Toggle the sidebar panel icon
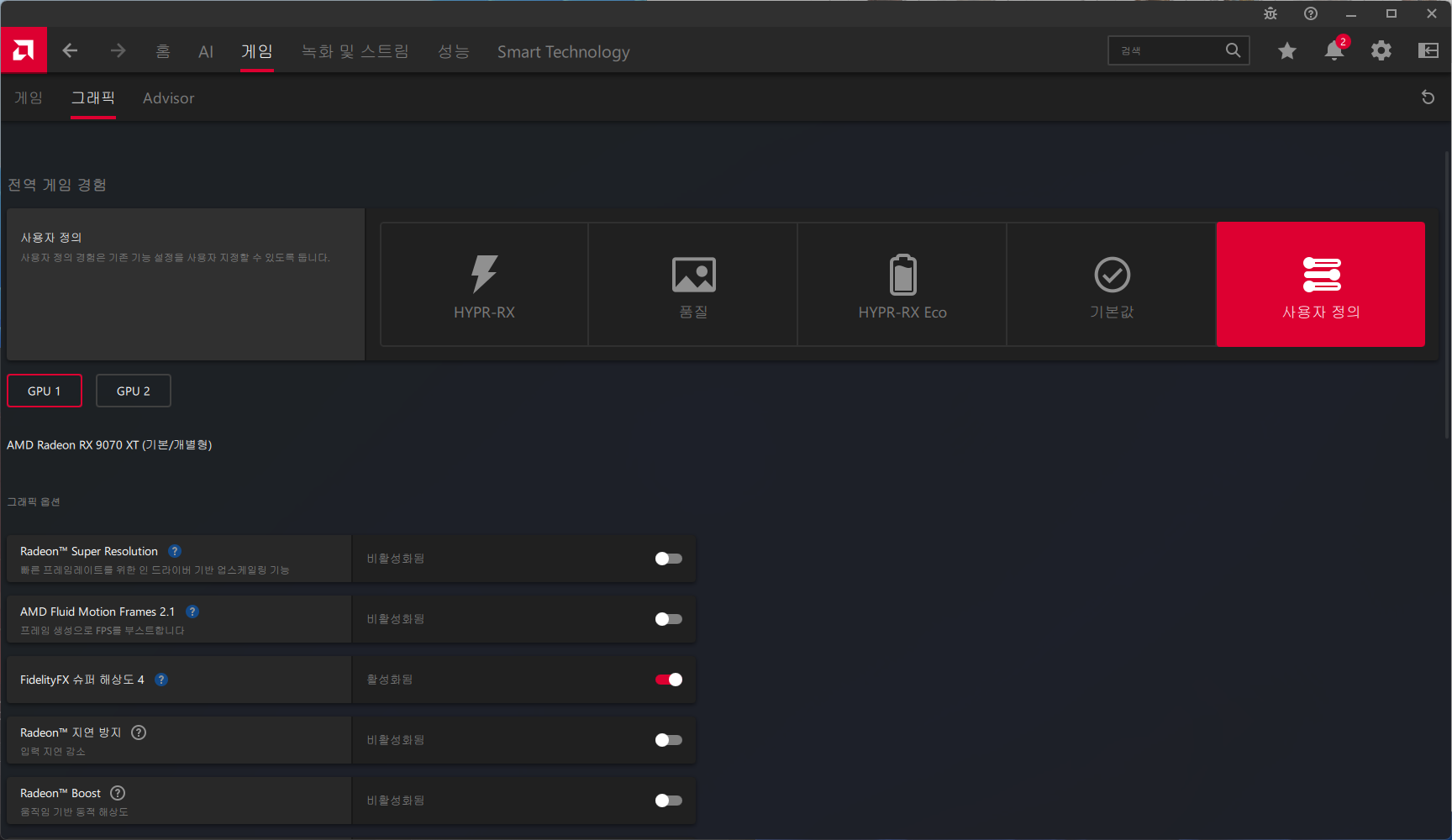Viewport: 1452px width, 840px height. 1428,50
